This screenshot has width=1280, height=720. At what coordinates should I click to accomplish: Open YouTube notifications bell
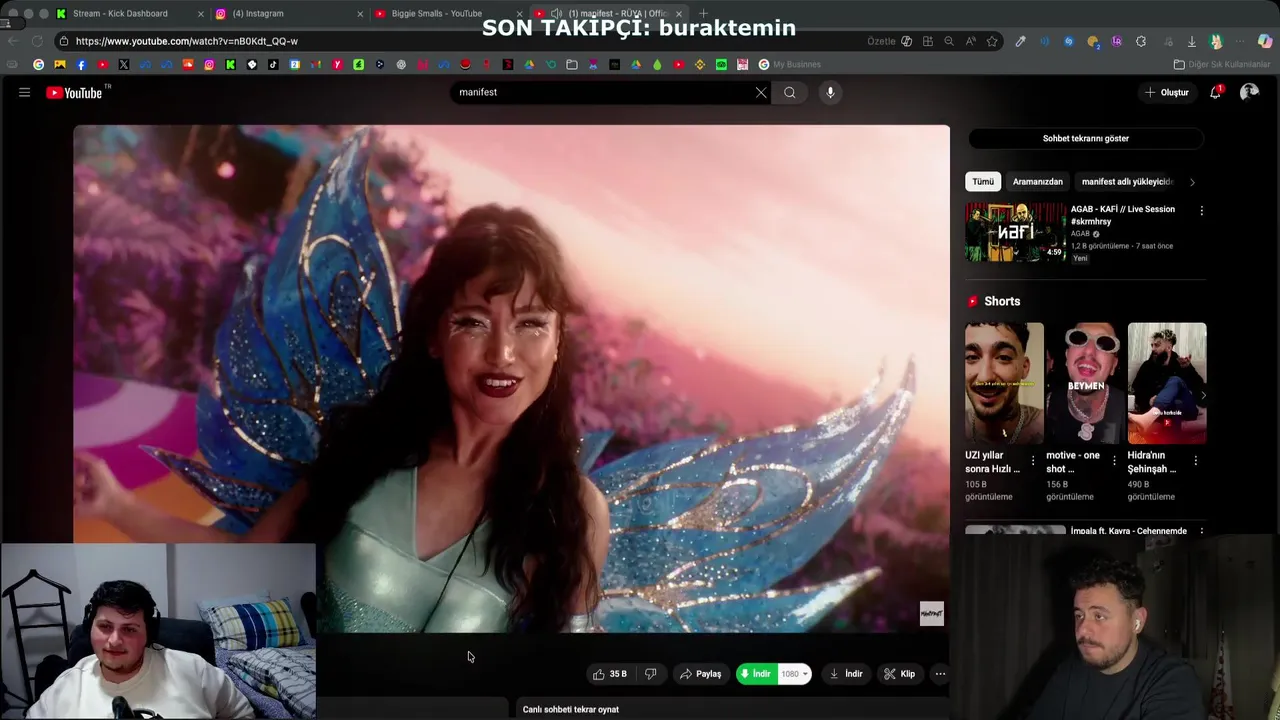pos(1216,92)
